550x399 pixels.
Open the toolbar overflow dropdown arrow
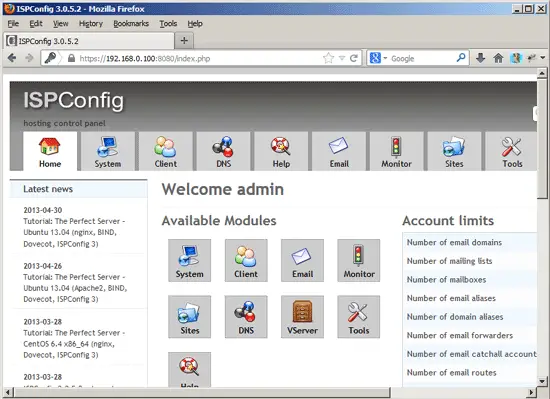pos(543,58)
